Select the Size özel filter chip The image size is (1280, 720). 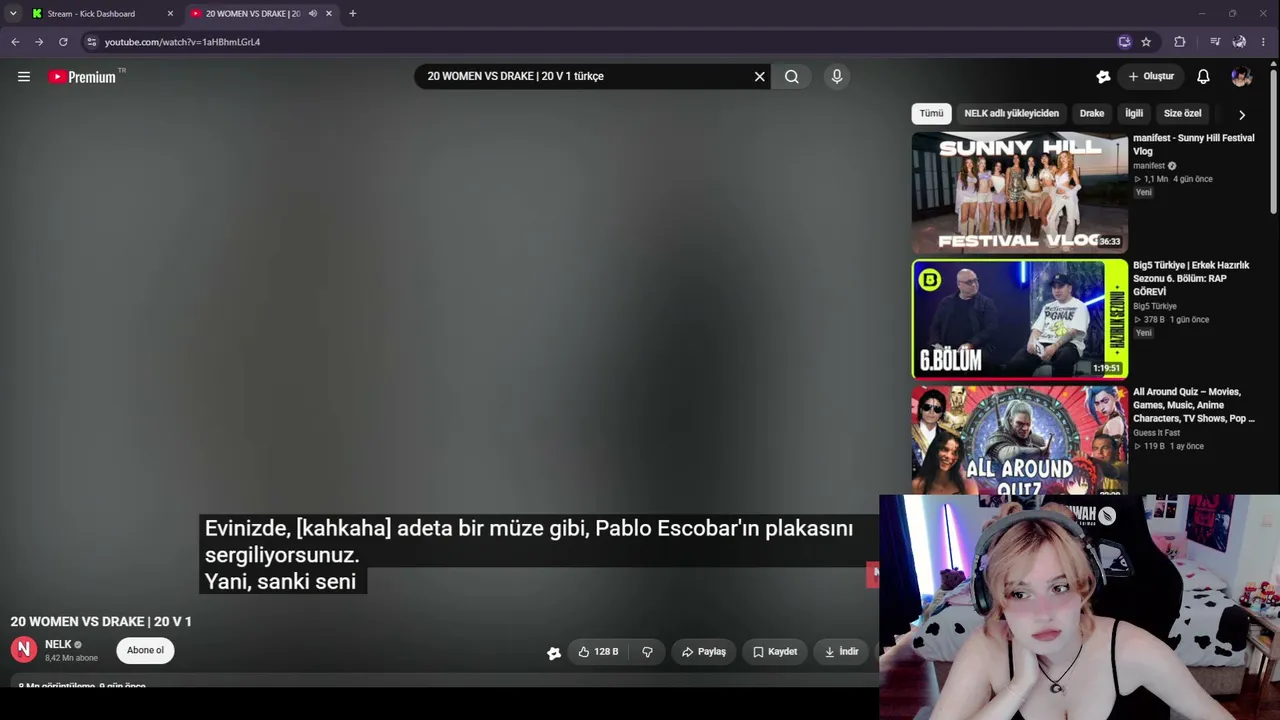(x=1182, y=114)
